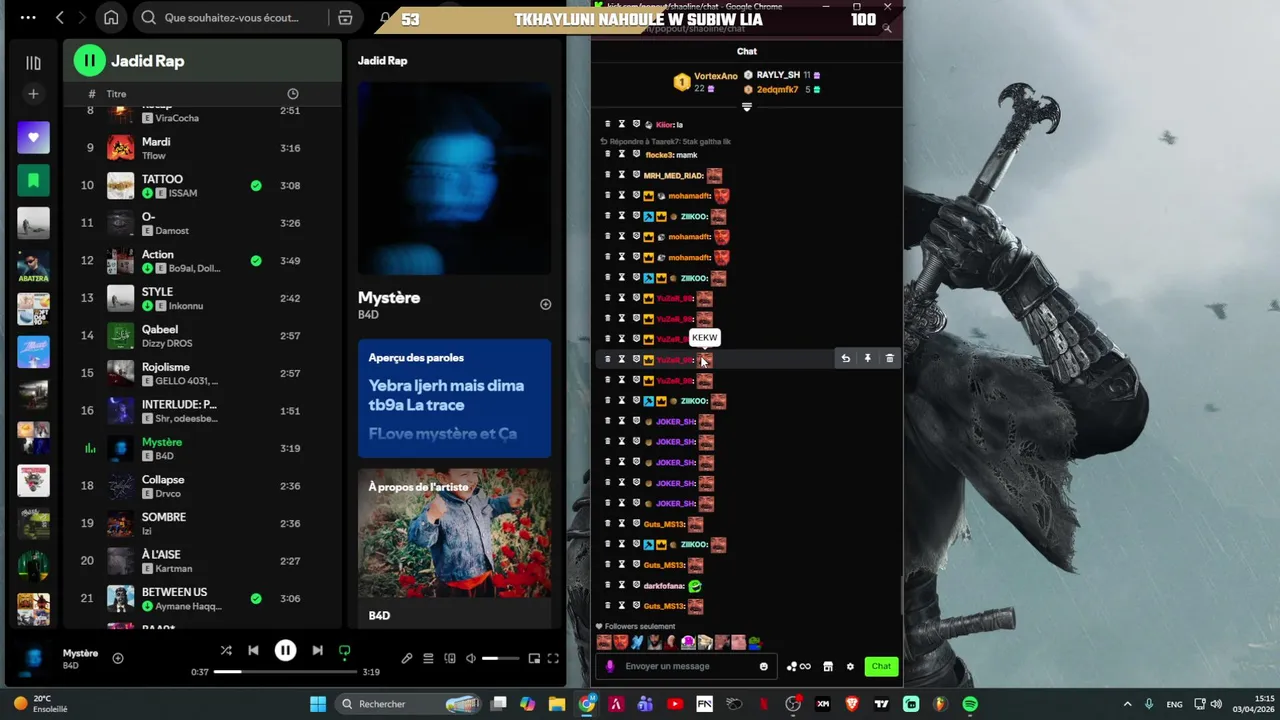Screen dimensions: 1280x720
Task: Pause the Jadid Rap playlist using green header button
Action: tap(89, 61)
